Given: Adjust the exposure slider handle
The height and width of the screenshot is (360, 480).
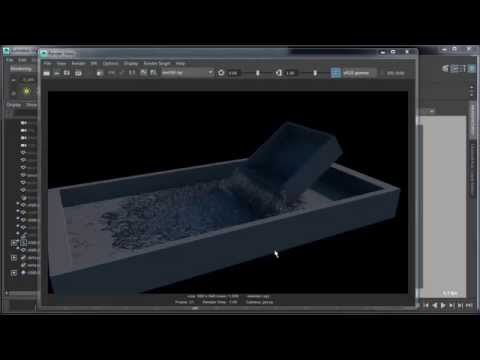Looking at the screenshot, I should [258, 73].
